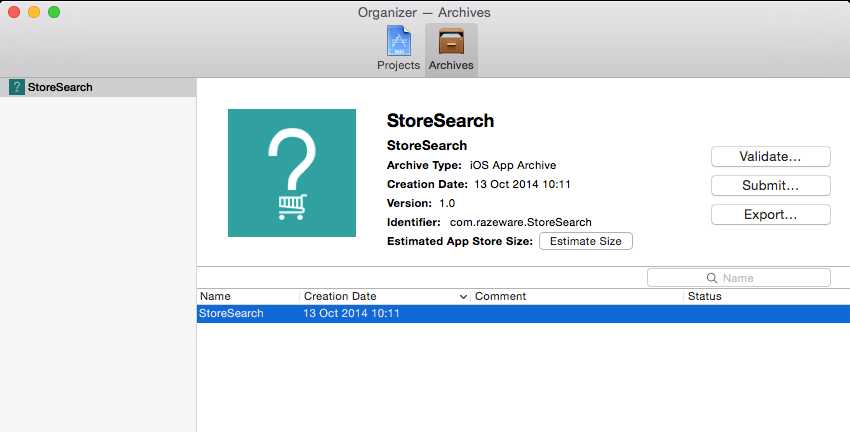Click the magnifying glass search icon
The image size is (850, 432).
click(712, 278)
